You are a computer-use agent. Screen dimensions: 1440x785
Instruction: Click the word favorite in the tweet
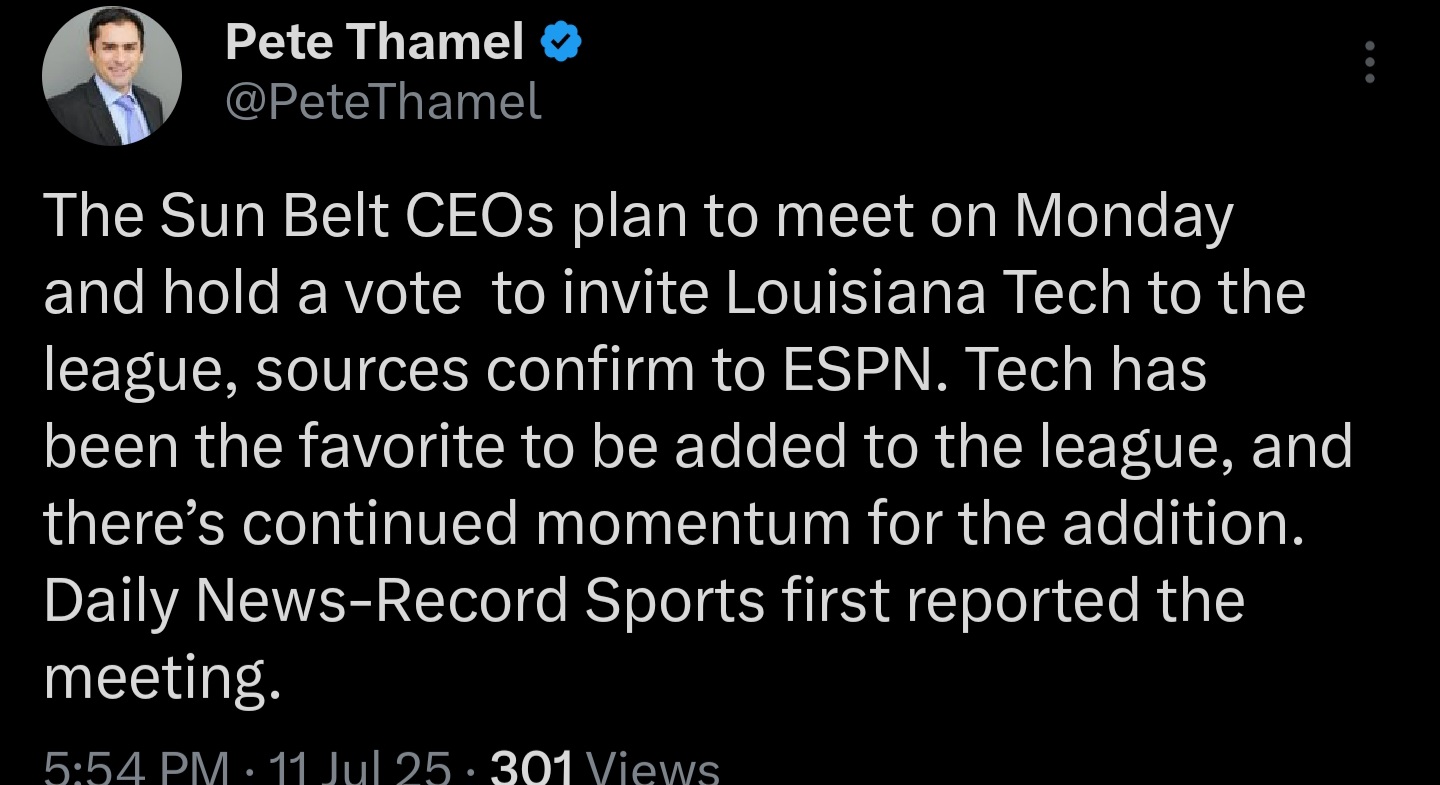coord(388,447)
